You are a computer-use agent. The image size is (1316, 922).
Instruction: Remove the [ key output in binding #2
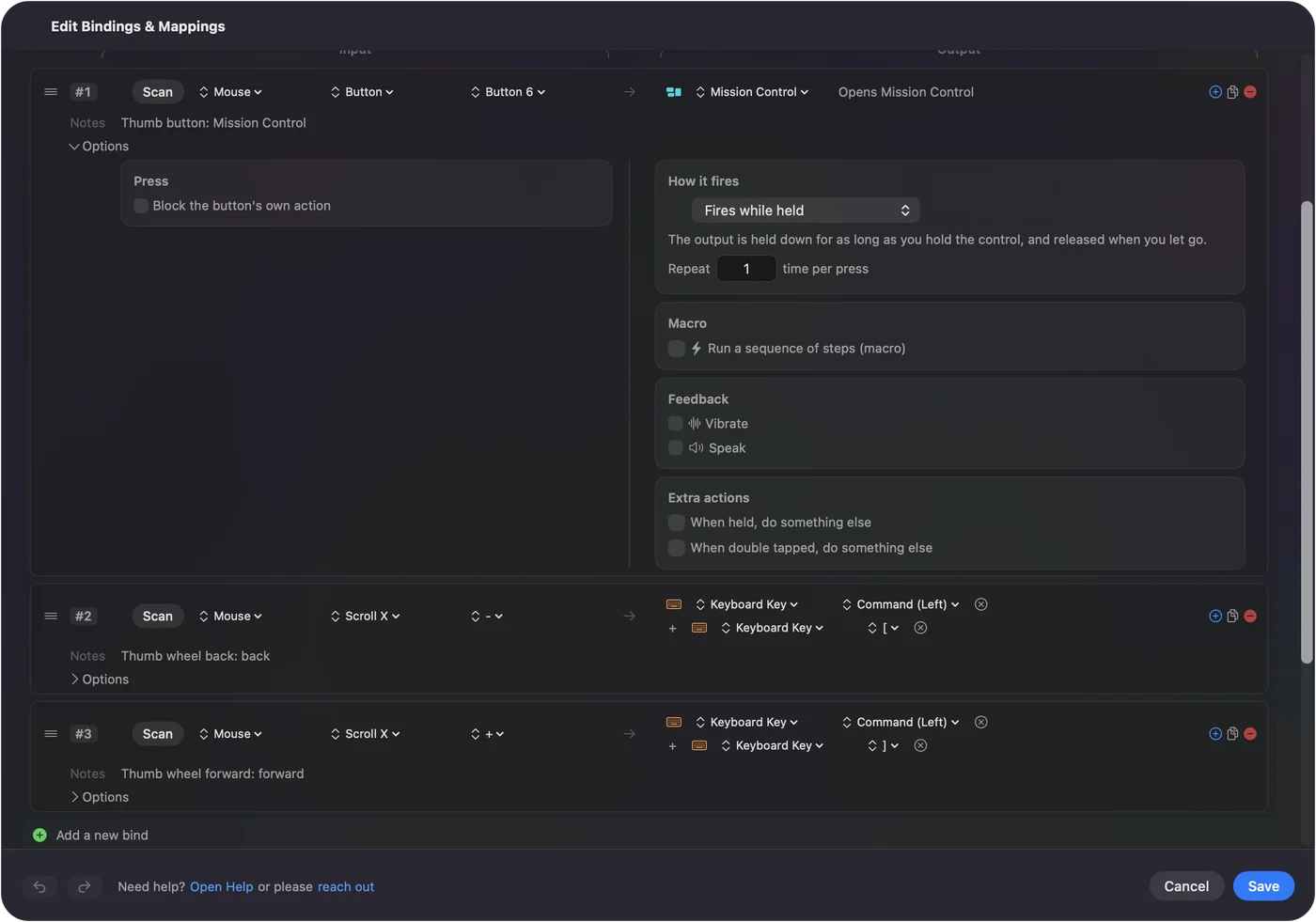click(921, 628)
